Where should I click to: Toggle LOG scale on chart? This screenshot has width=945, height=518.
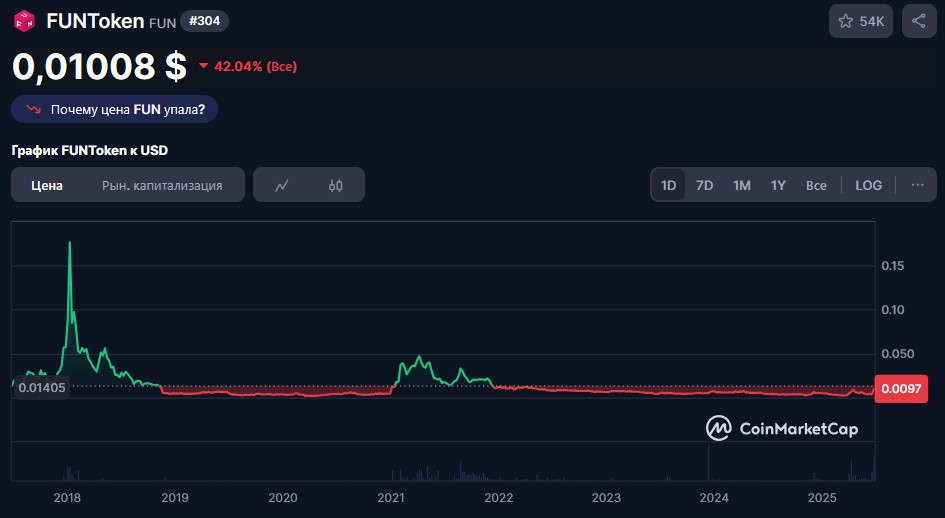(868, 185)
